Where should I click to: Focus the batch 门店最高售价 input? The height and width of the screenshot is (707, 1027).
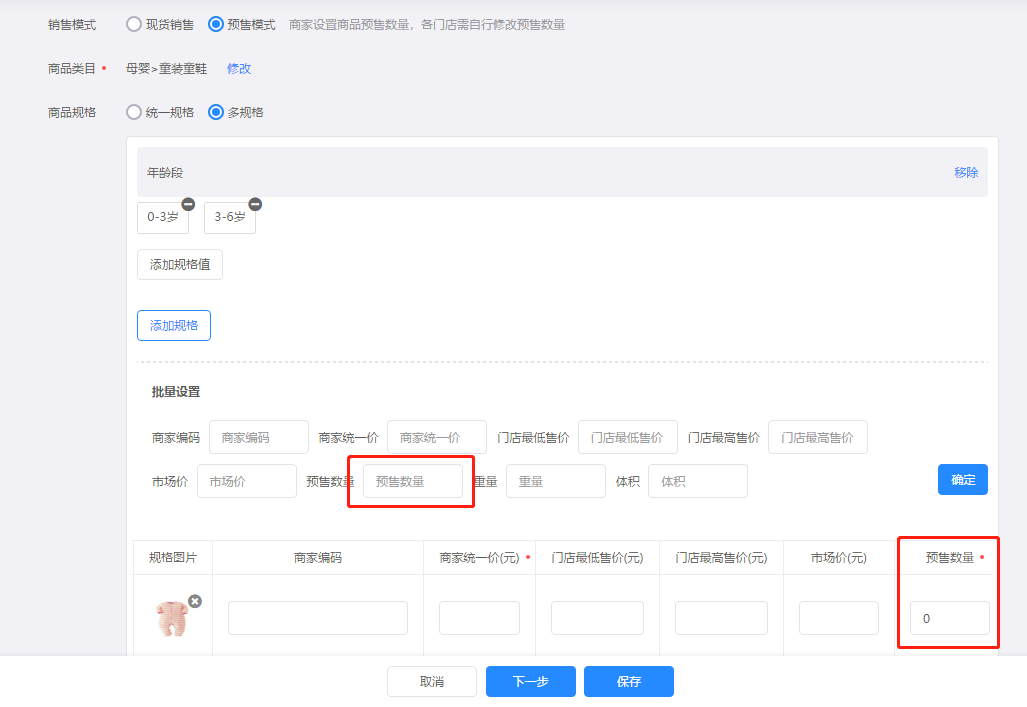[x=818, y=437]
